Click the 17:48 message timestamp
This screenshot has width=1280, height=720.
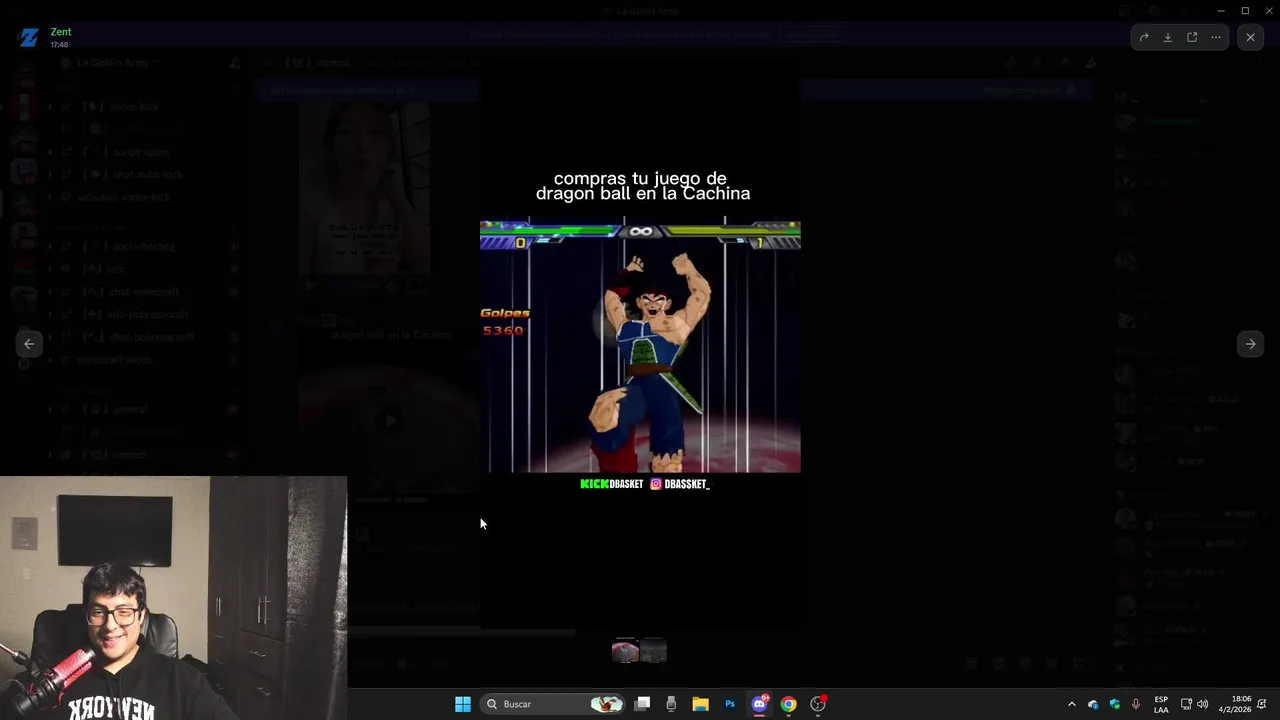click(x=59, y=45)
